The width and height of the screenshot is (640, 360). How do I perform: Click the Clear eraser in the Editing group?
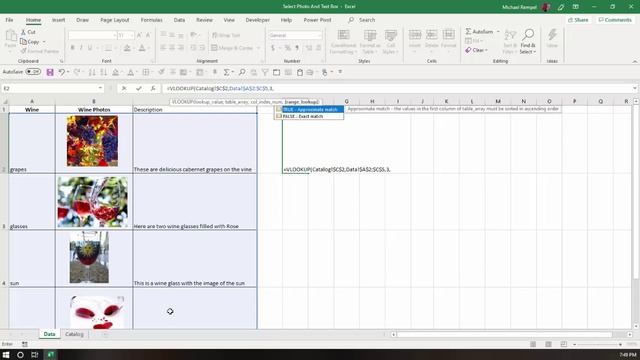[468, 50]
